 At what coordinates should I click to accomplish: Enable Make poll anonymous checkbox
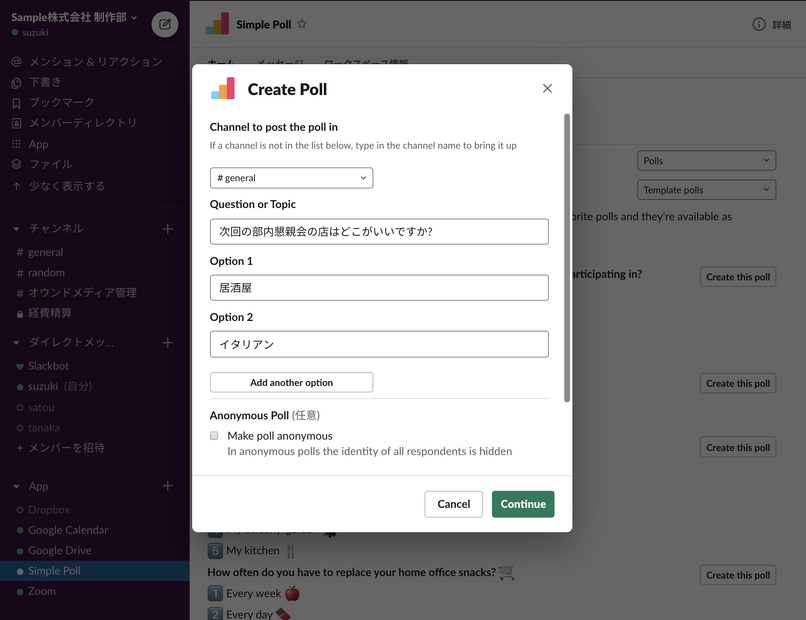click(214, 436)
